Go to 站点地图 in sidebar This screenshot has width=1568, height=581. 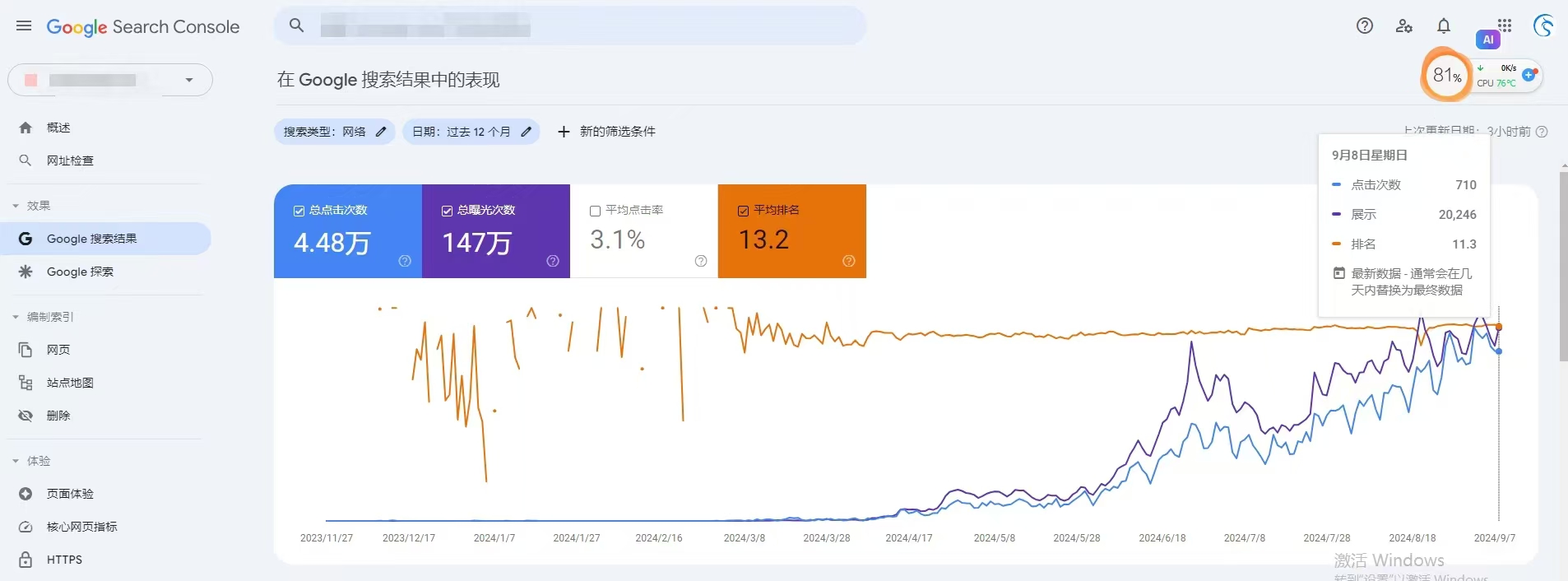(70, 383)
